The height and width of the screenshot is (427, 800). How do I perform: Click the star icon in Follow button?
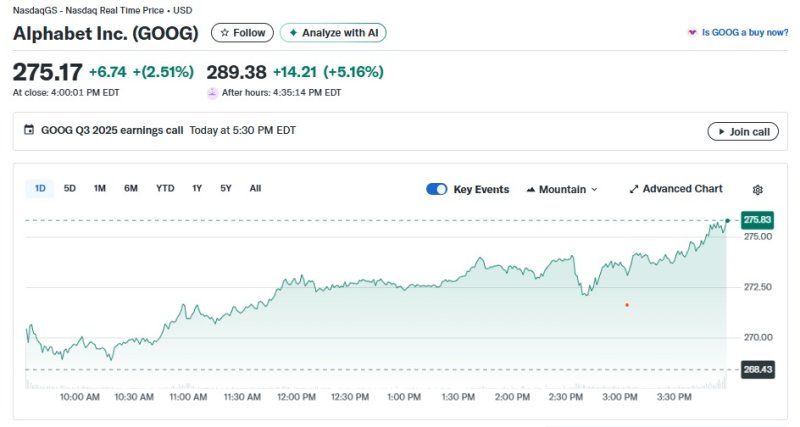[224, 33]
